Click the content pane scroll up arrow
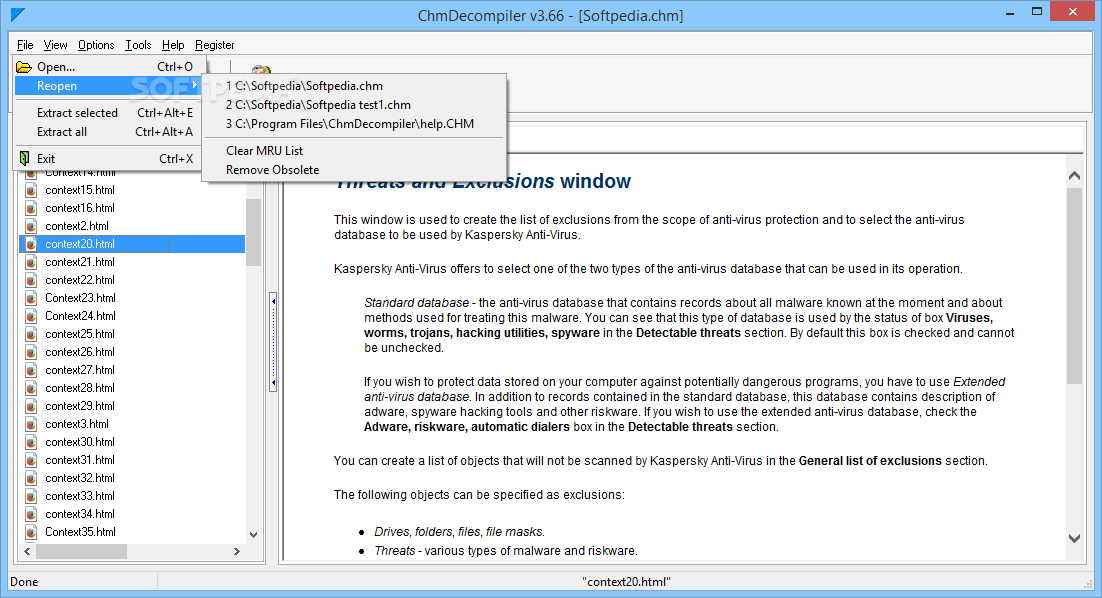1102x598 pixels. [1075, 176]
